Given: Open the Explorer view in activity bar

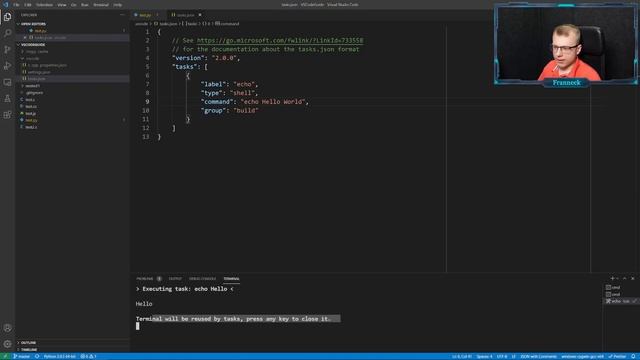Looking at the screenshot, I should click(7, 17).
